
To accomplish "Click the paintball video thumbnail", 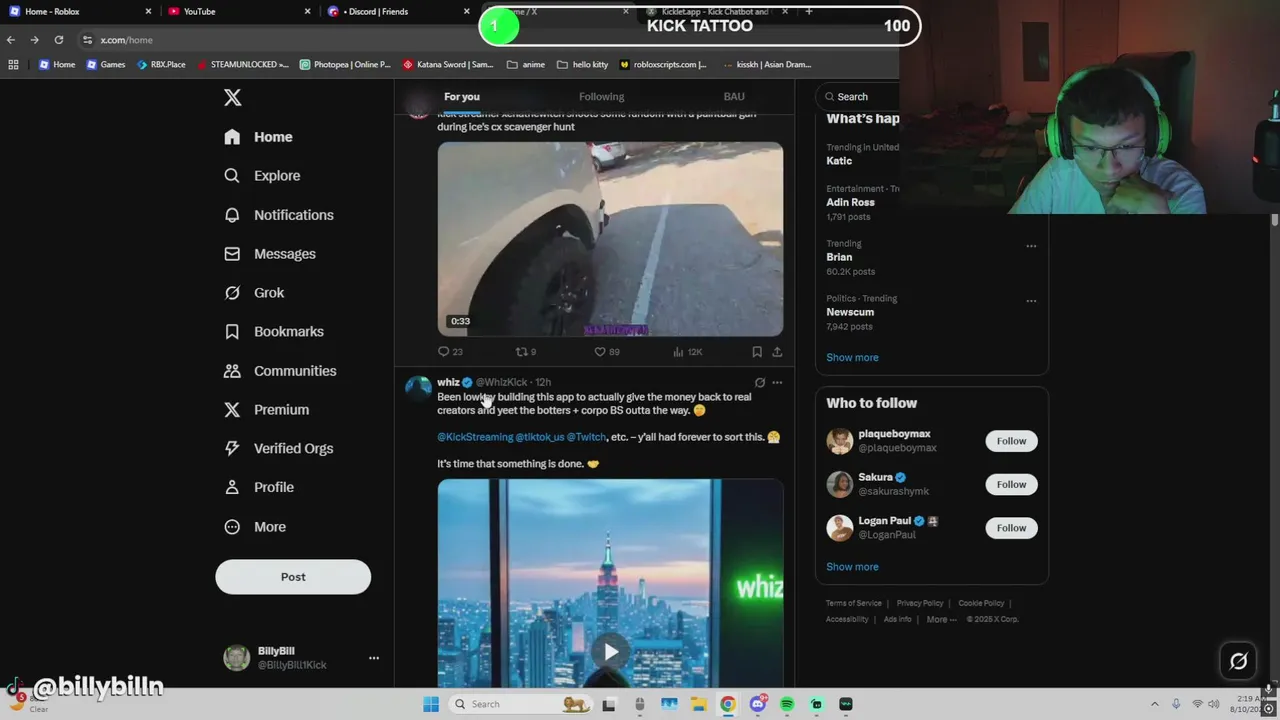I will 610,239.
